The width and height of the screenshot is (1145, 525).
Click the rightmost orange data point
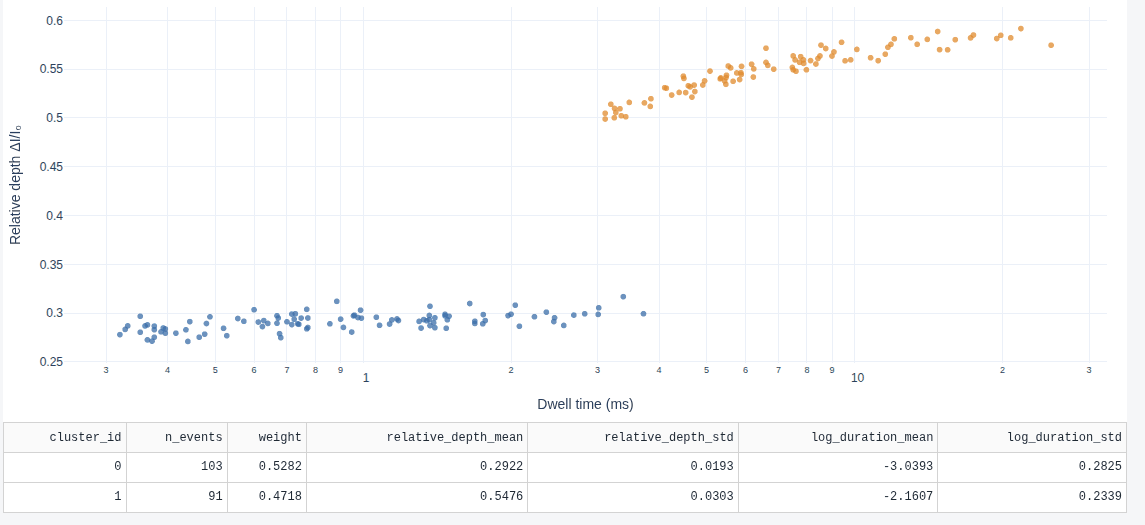[1051, 45]
